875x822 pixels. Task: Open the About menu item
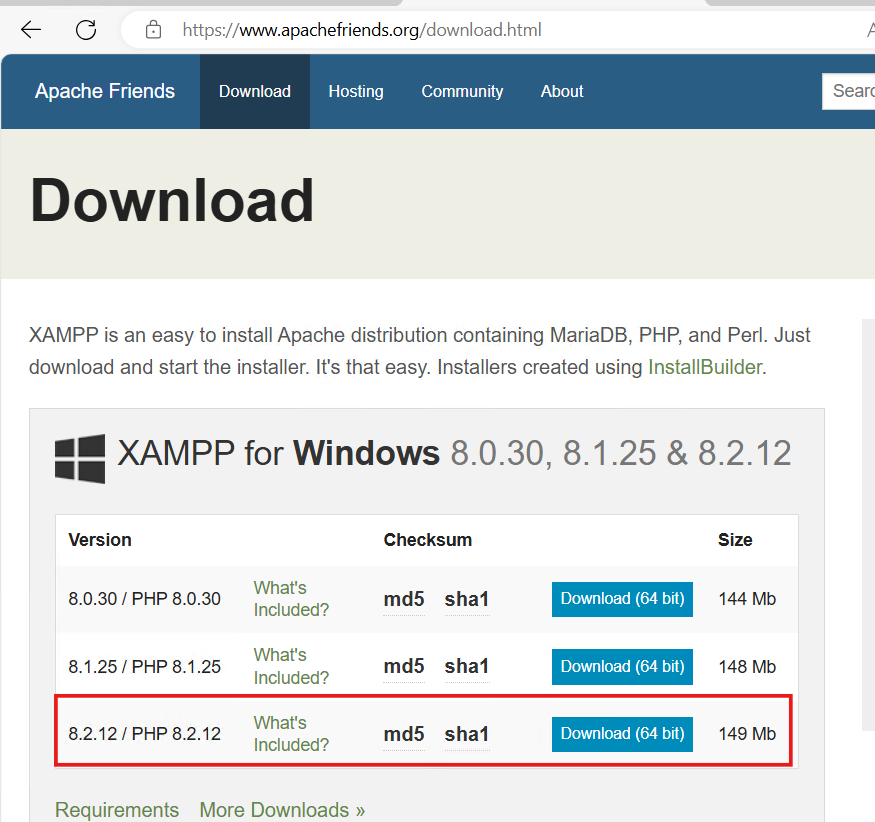click(x=562, y=91)
